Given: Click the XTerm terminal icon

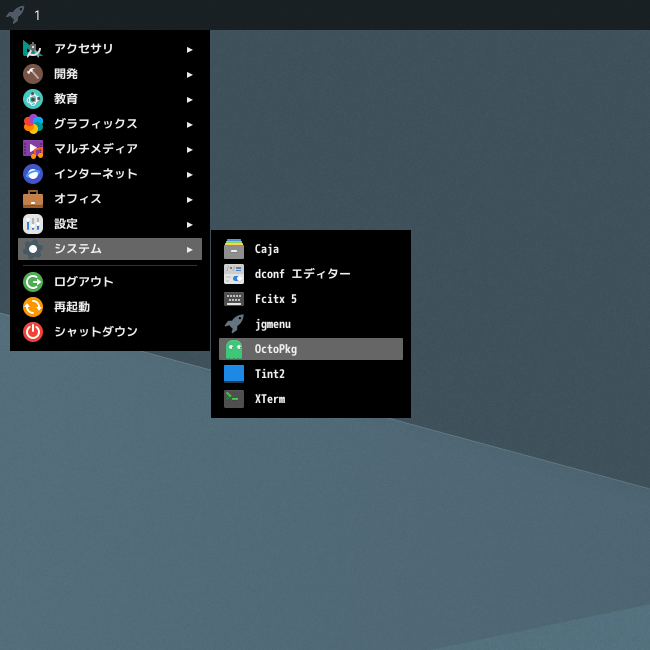Looking at the screenshot, I should click(234, 399).
